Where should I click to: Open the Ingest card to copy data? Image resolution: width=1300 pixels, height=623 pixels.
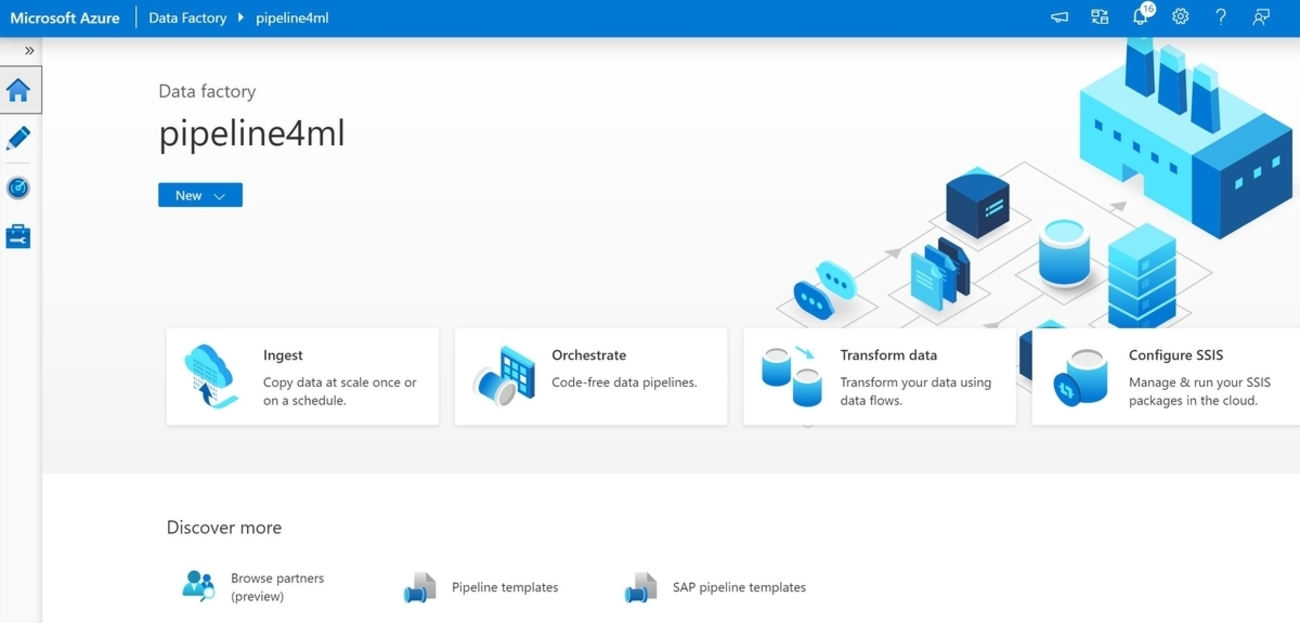point(302,376)
